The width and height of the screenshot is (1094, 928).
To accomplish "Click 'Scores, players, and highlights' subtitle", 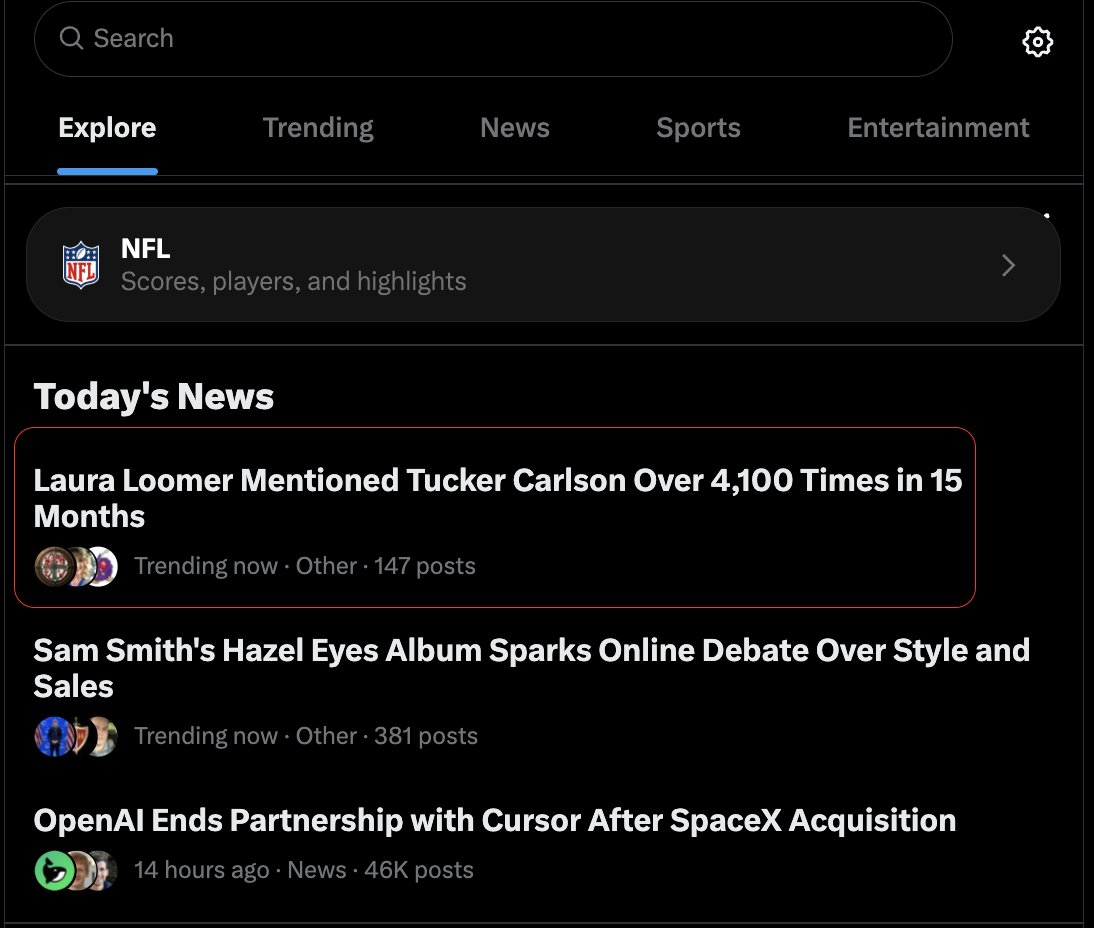I will 294,281.
